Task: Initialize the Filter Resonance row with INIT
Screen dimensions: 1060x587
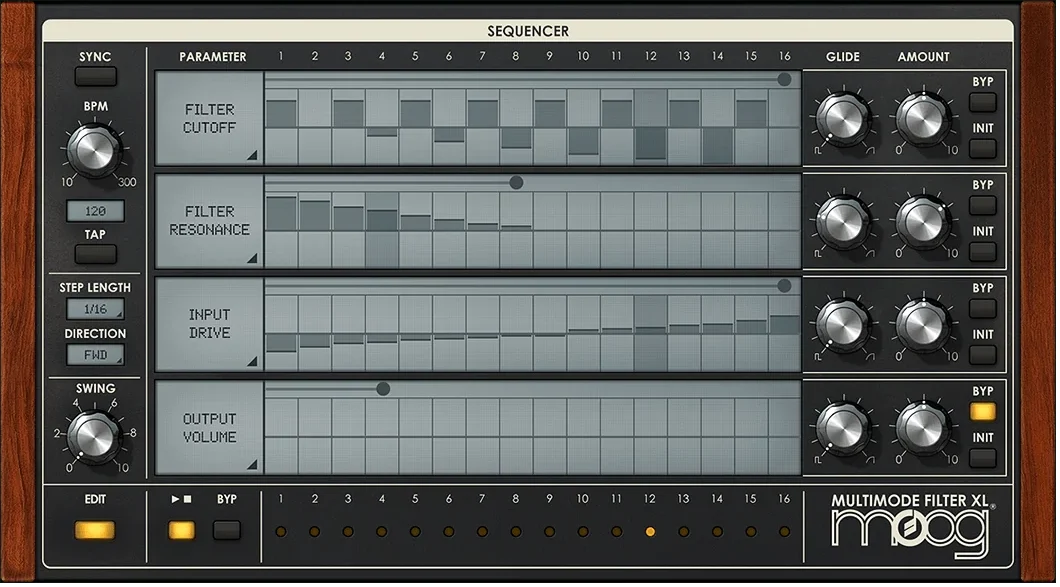Action: click(982, 252)
